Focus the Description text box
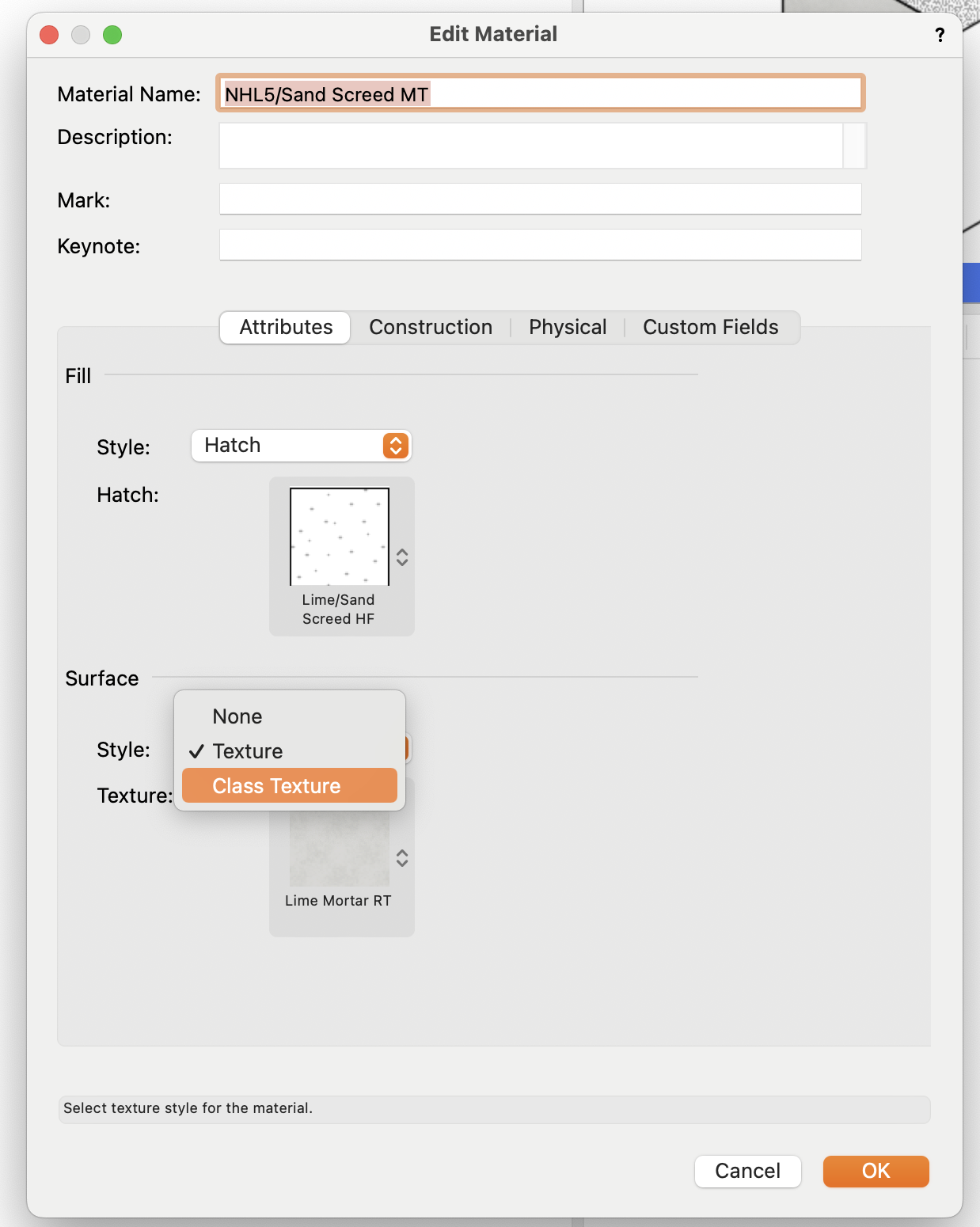The height and width of the screenshot is (1227, 980). 530,146
